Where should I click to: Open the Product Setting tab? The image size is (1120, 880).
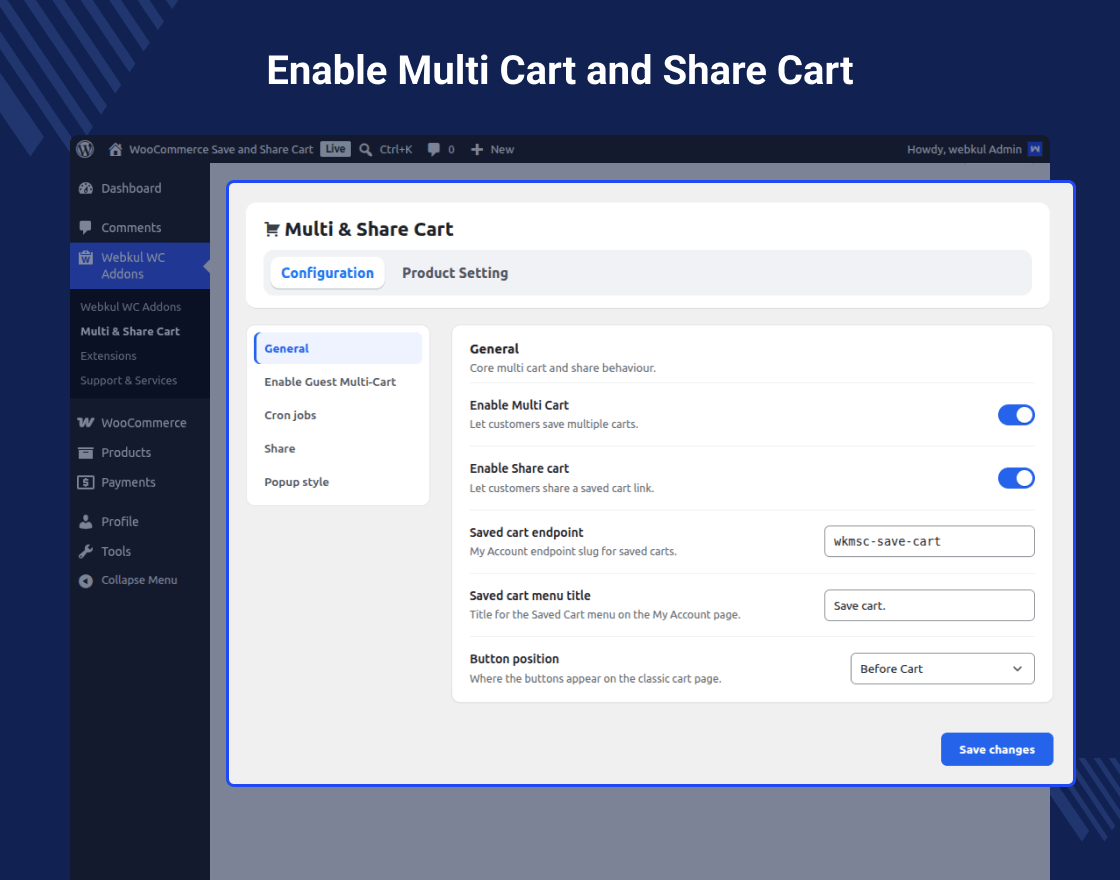pos(455,273)
